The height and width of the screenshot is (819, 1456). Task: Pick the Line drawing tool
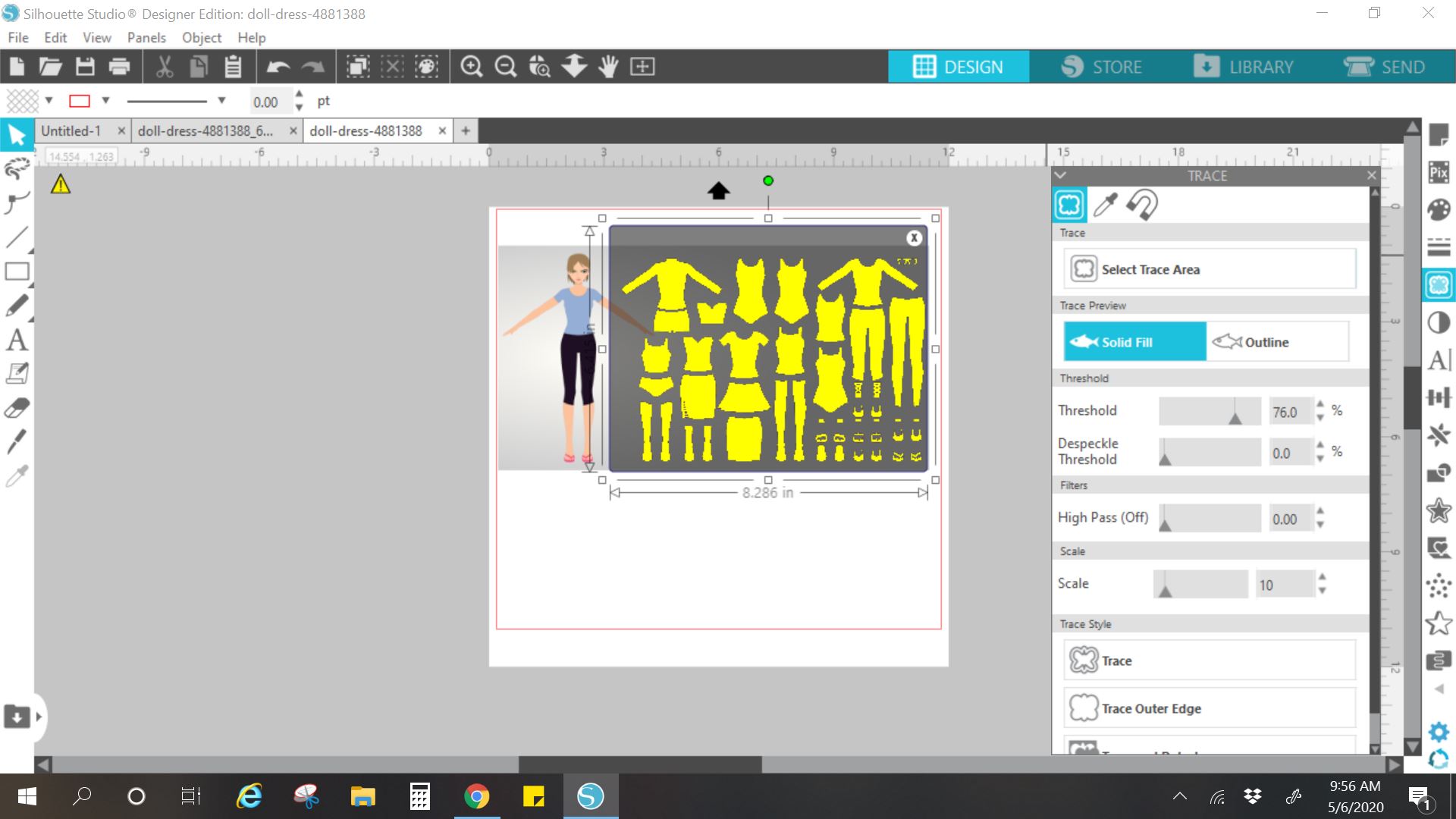[17, 237]
